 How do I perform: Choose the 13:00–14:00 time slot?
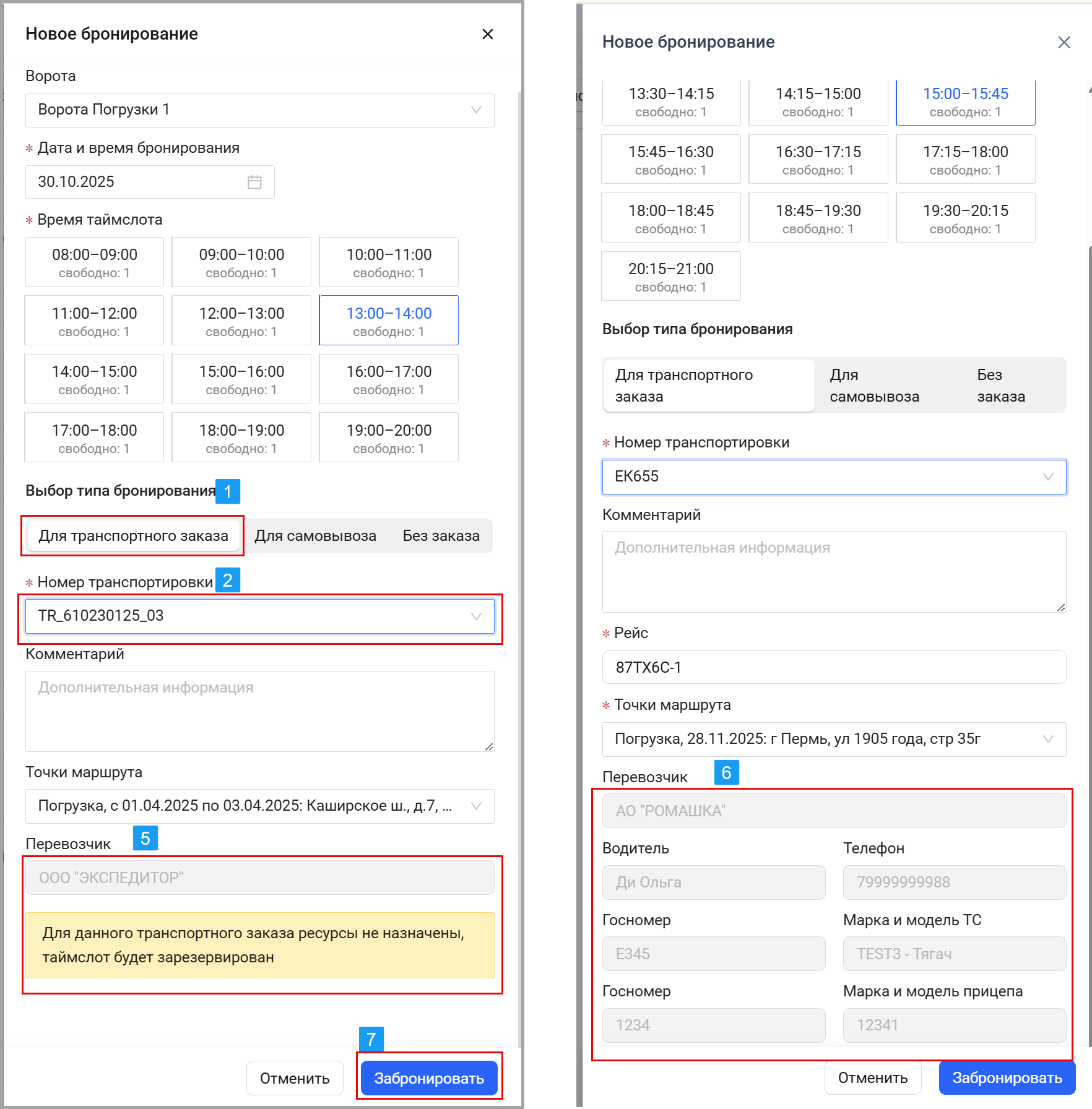pos(389,321)
